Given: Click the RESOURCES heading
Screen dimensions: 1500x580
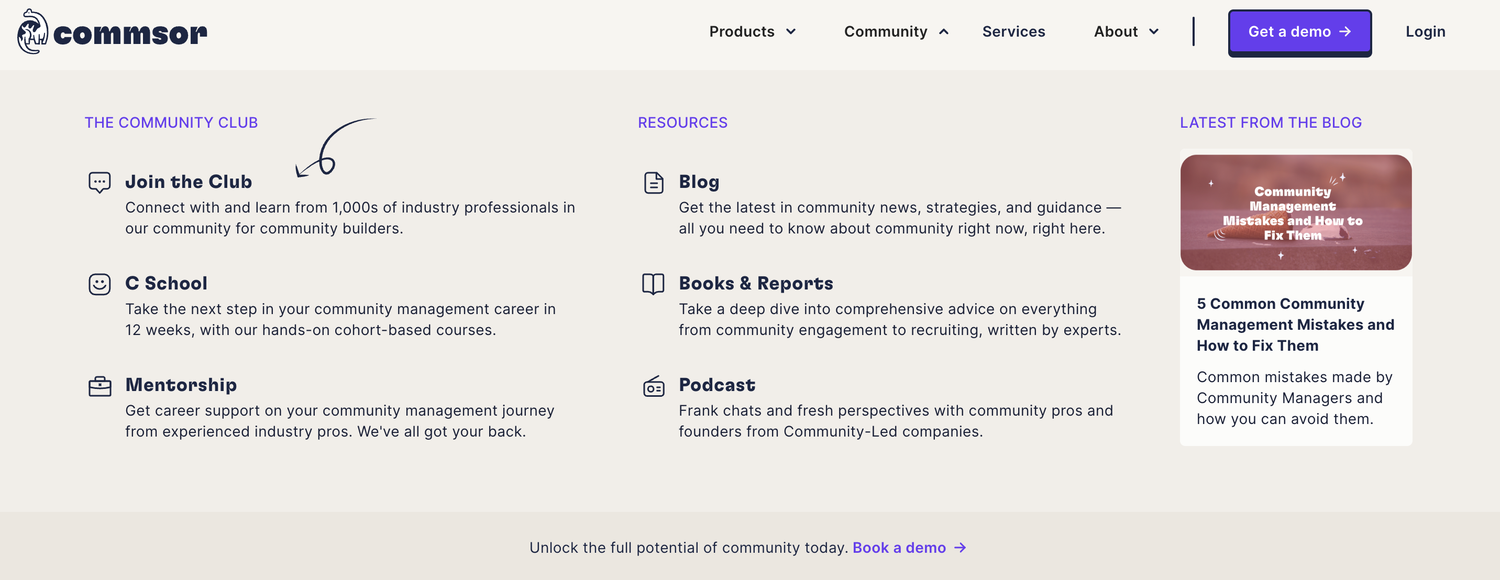Looking at the screenshot, I should point(683,123).
